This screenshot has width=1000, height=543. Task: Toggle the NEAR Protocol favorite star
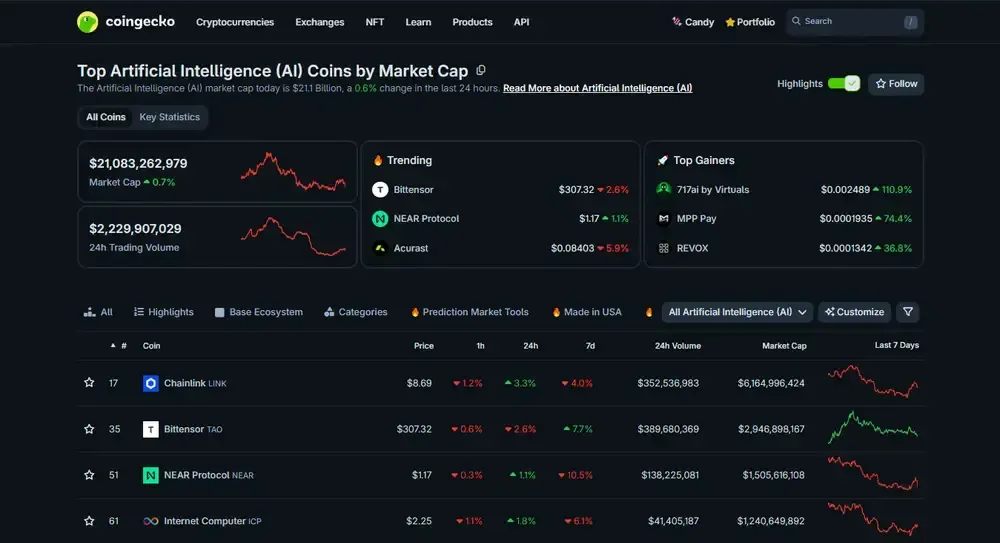tap(89, 475)
